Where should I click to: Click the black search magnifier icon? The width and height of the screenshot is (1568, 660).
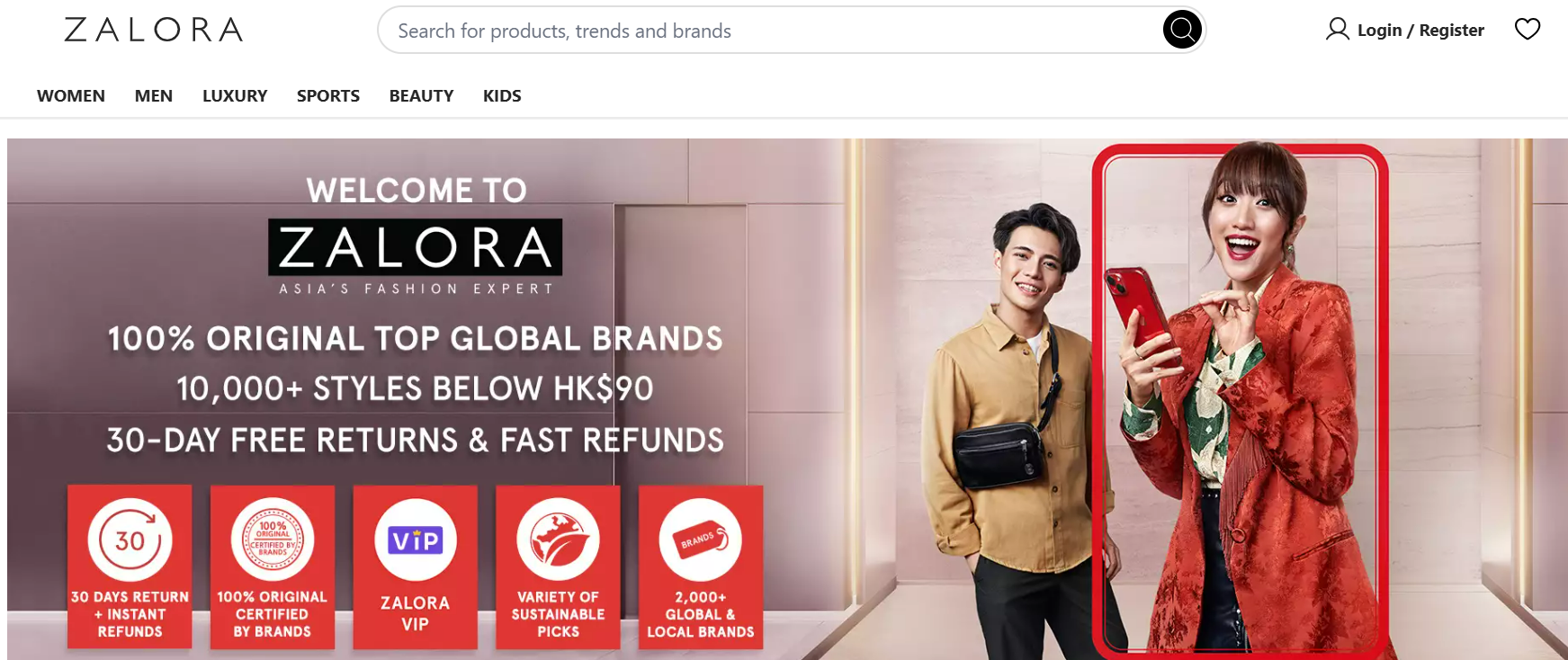pos(1182,30)
